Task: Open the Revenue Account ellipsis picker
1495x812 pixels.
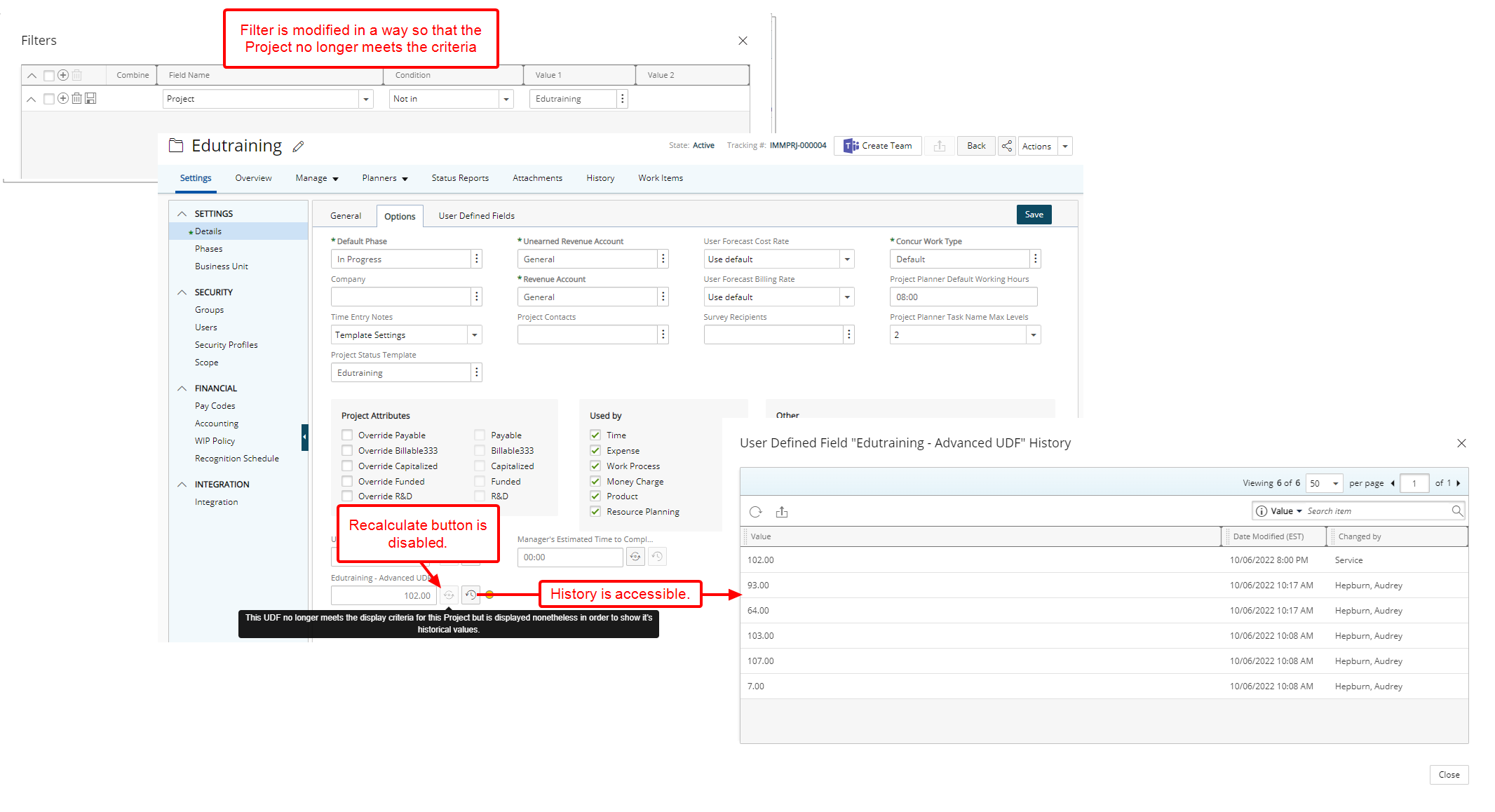Action: click(x=663, y=297)
